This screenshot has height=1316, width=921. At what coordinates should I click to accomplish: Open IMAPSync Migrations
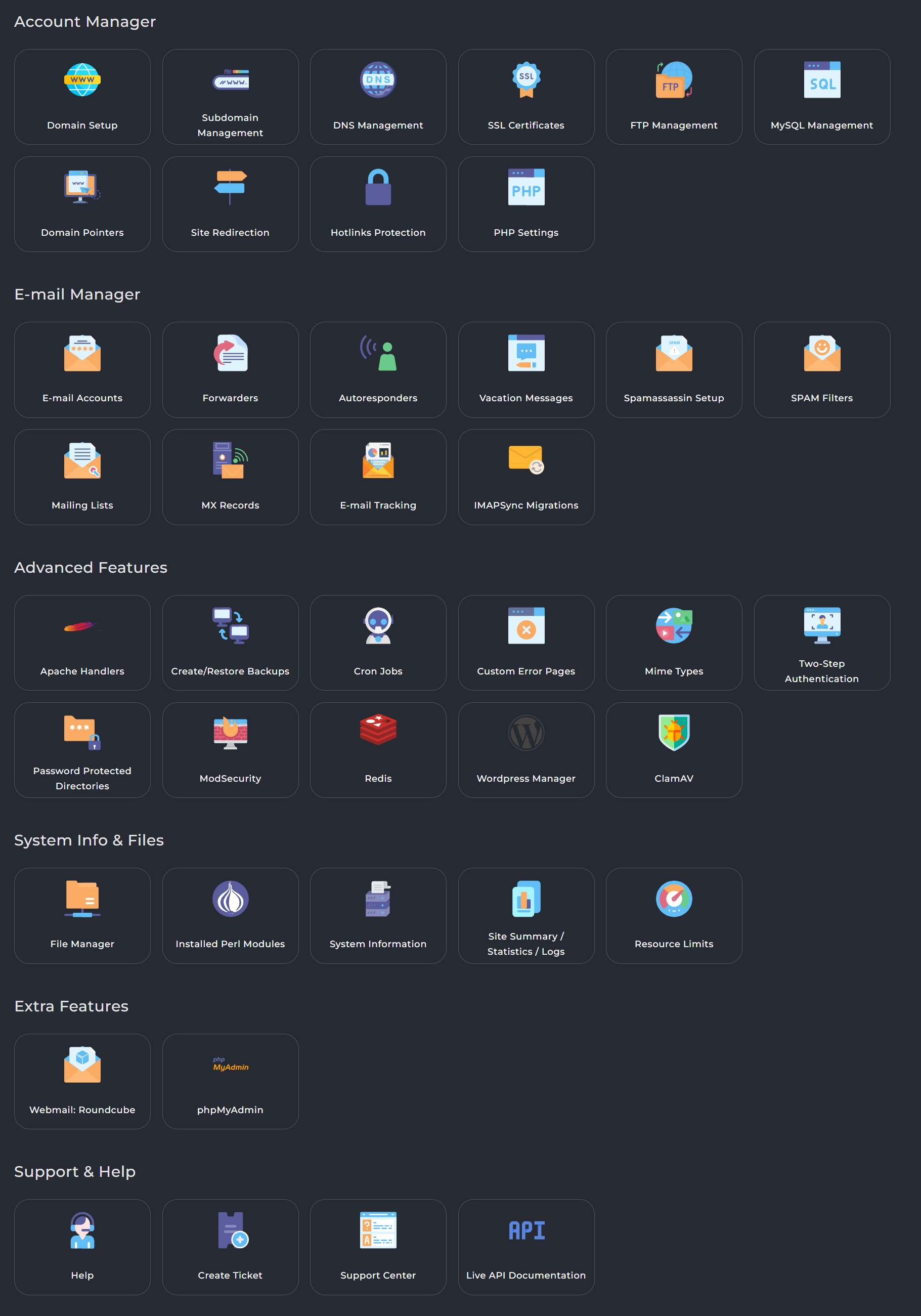click(x=525, y=476)
